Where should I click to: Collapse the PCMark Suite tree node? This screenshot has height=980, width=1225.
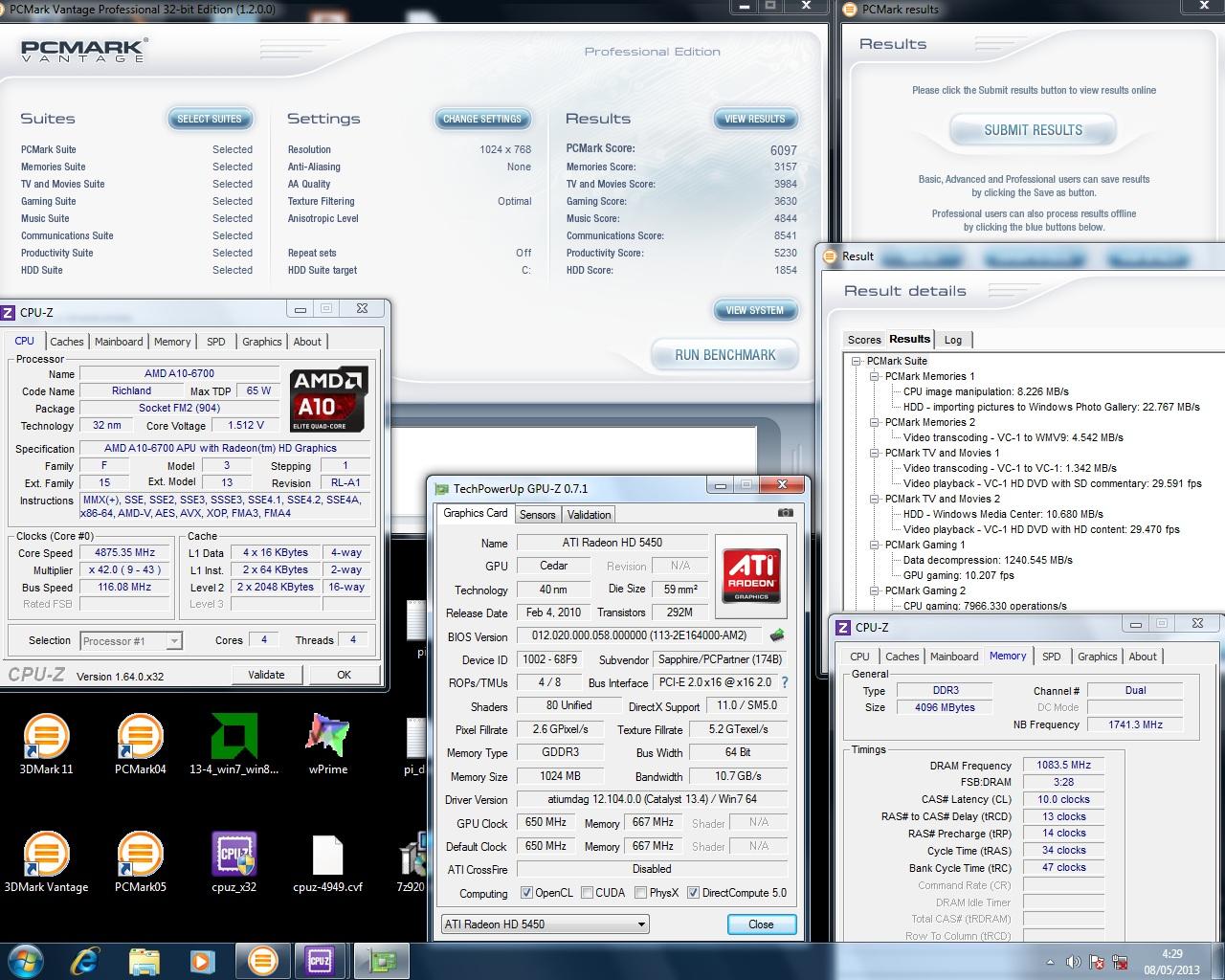click(x=857, y=361)
